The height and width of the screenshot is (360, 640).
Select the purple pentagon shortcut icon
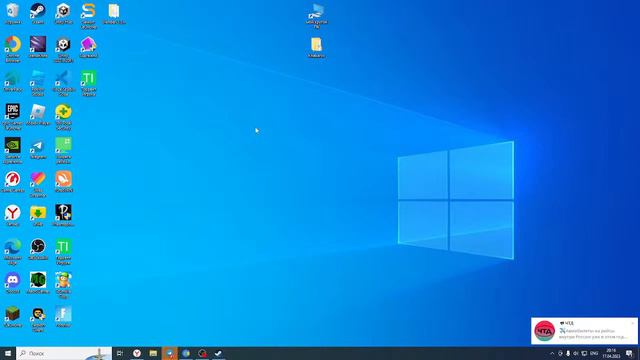[89, 47]
